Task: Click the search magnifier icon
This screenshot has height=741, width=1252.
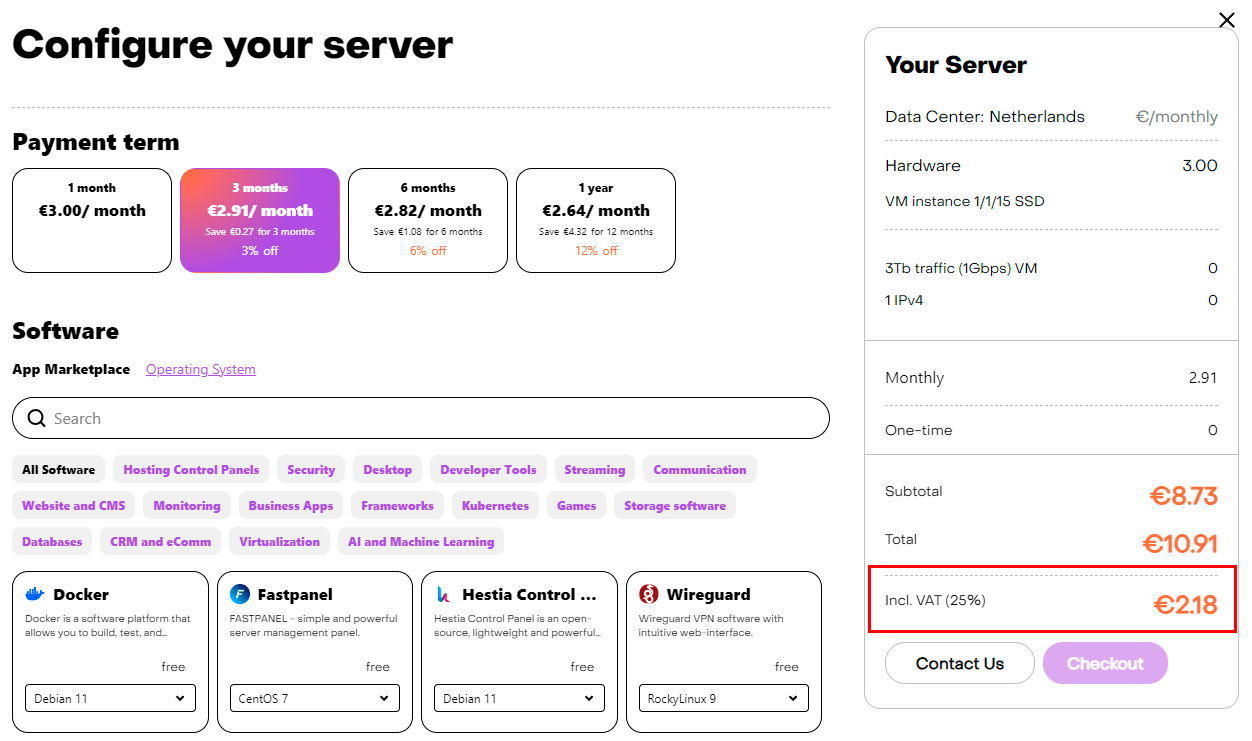Action: click(x=37, y=418)
